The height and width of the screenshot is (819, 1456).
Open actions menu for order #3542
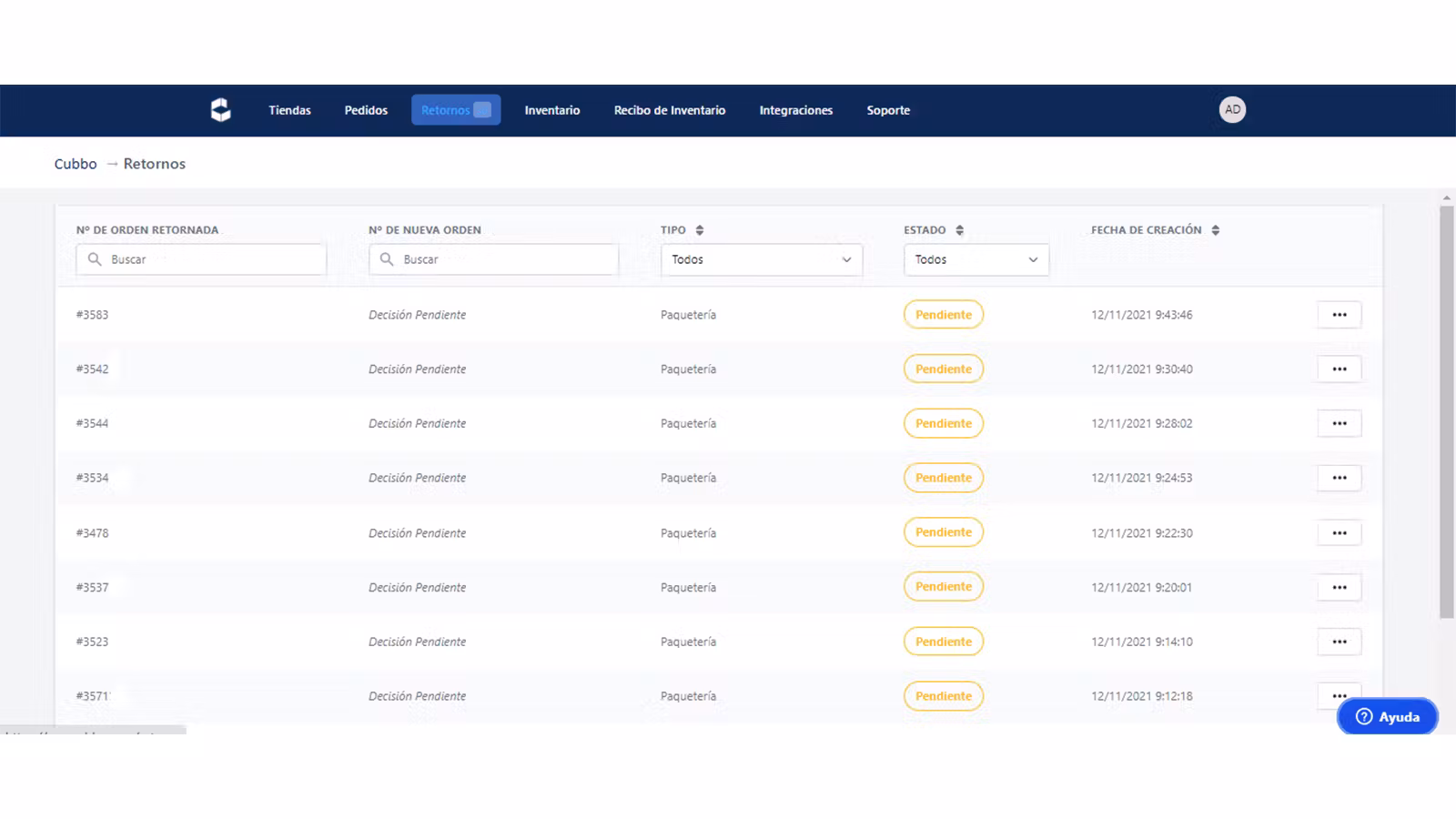click(1340, 369)
